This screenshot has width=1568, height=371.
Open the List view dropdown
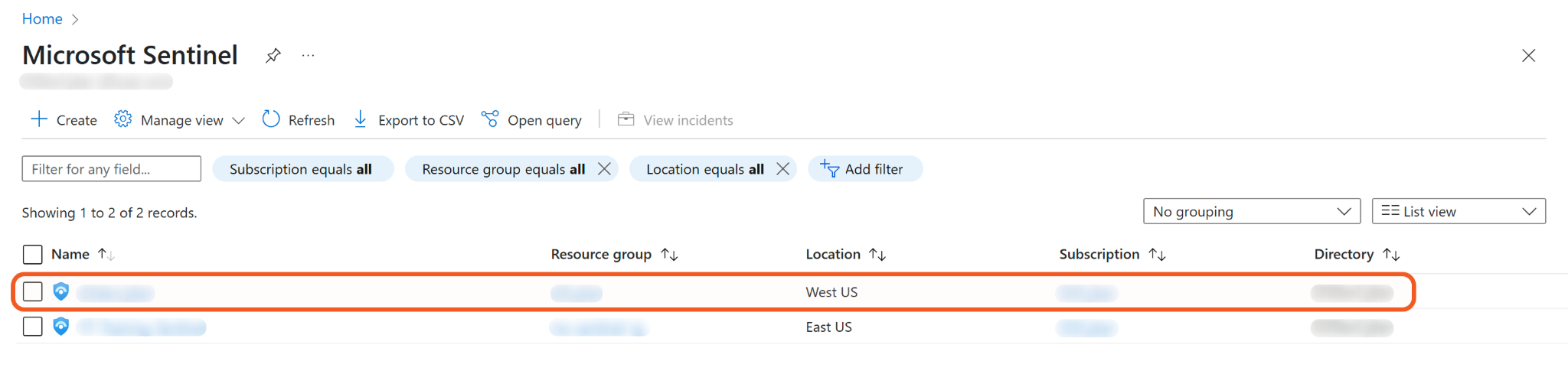1458,212
